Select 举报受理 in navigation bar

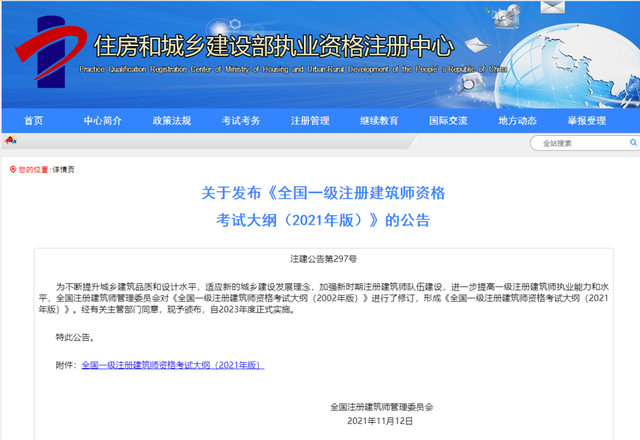[587, 120]
